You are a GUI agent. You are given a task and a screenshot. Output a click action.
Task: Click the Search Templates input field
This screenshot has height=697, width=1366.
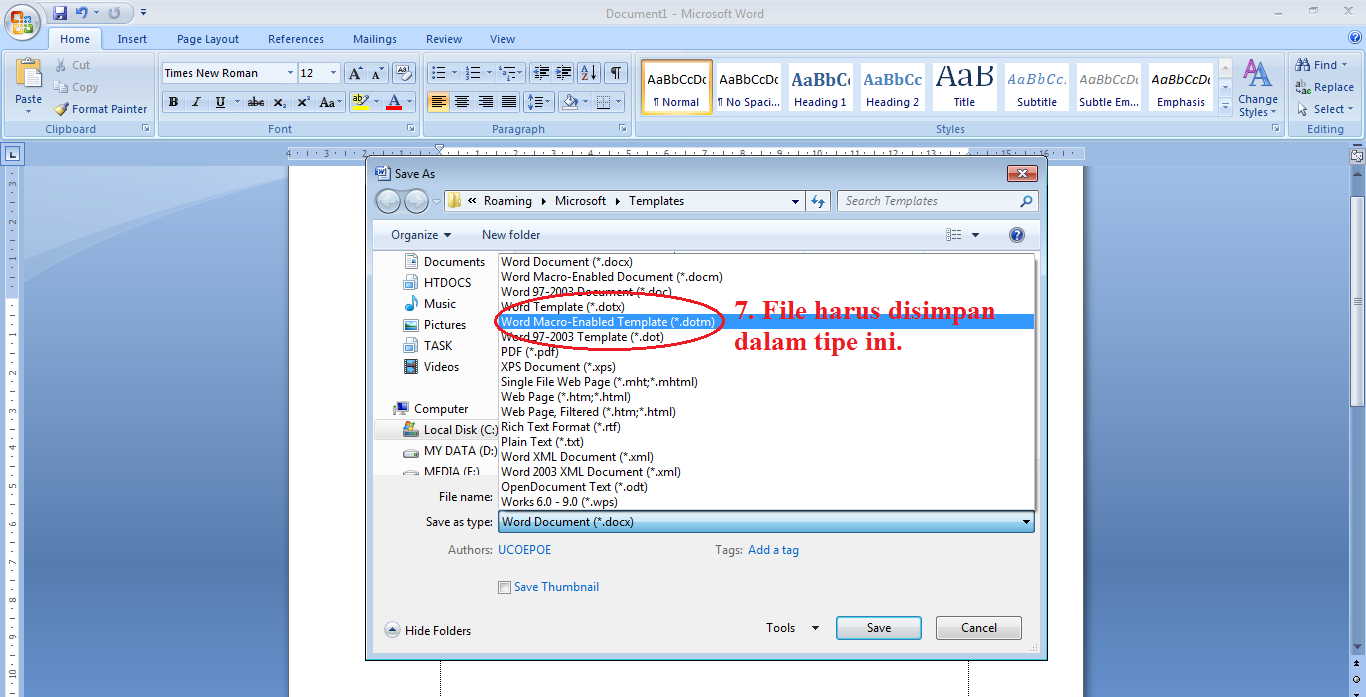coord(930,200)
